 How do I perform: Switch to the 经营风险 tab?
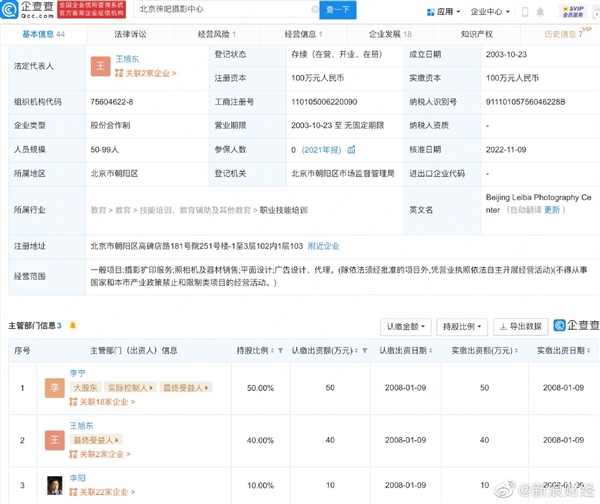[x=217, y=34]
